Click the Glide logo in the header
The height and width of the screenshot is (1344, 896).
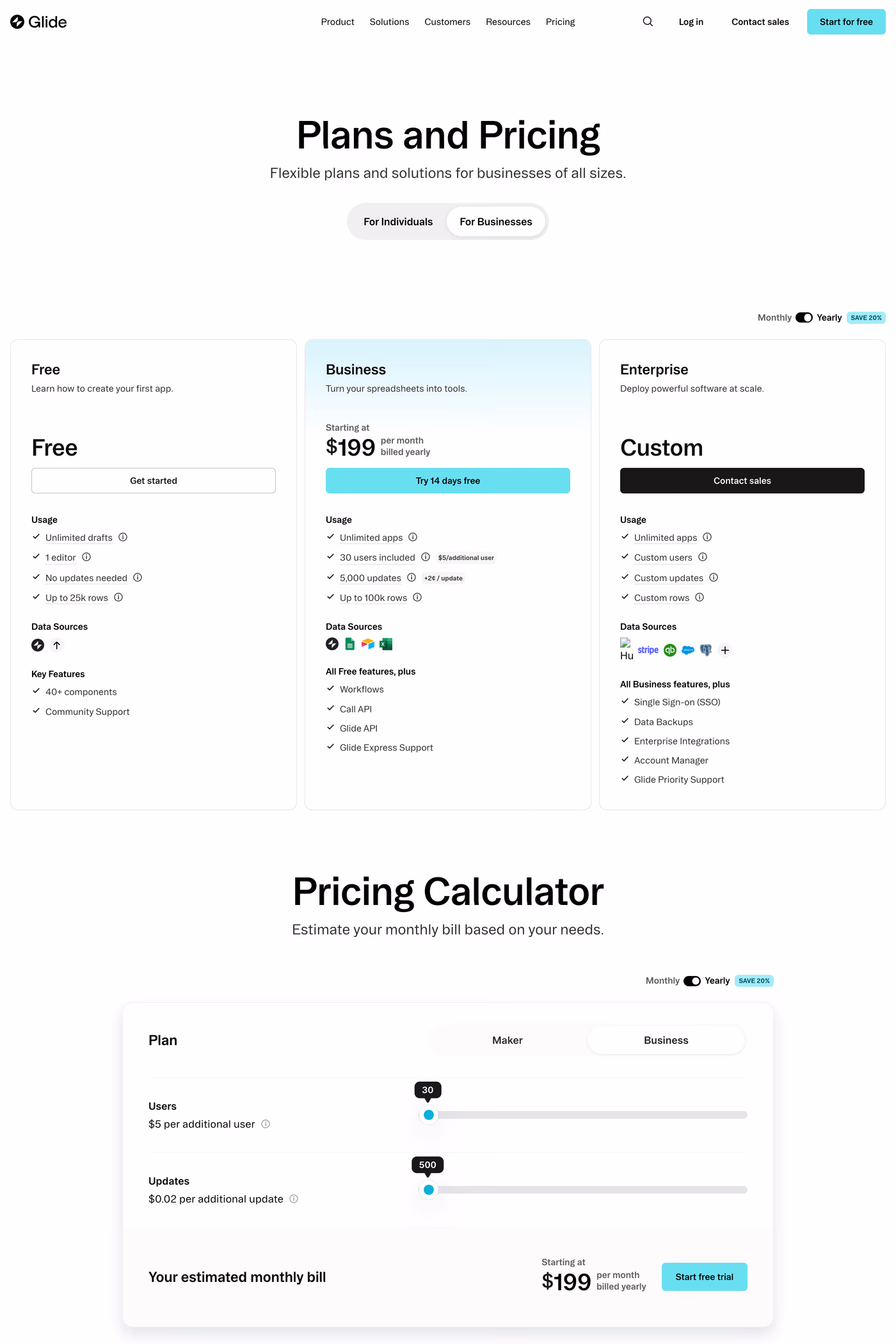click(x=38, y=22)
